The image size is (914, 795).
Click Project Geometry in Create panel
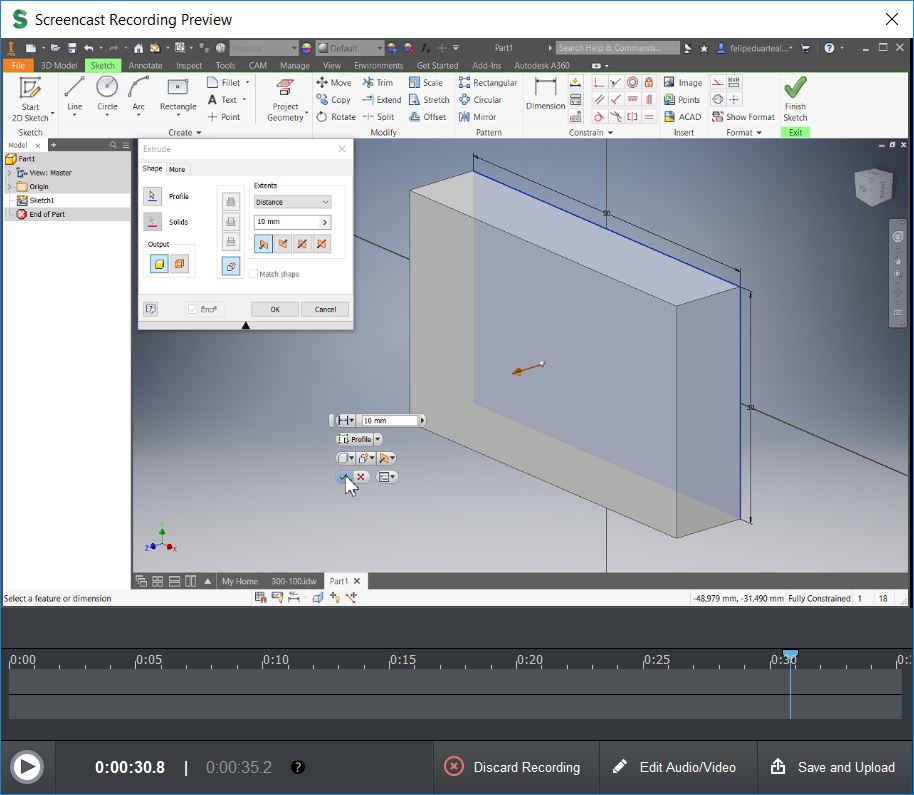pyautogui.click(x=284, y=97)
